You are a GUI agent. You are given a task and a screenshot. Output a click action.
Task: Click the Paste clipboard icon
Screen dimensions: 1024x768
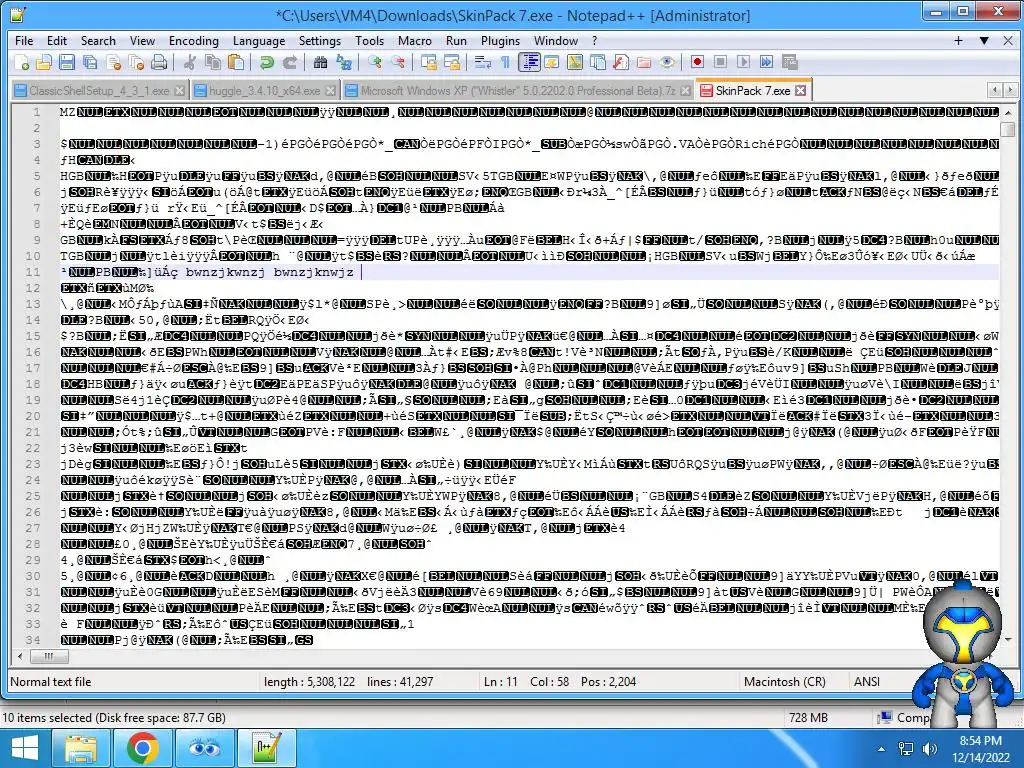tap(236, 62)
